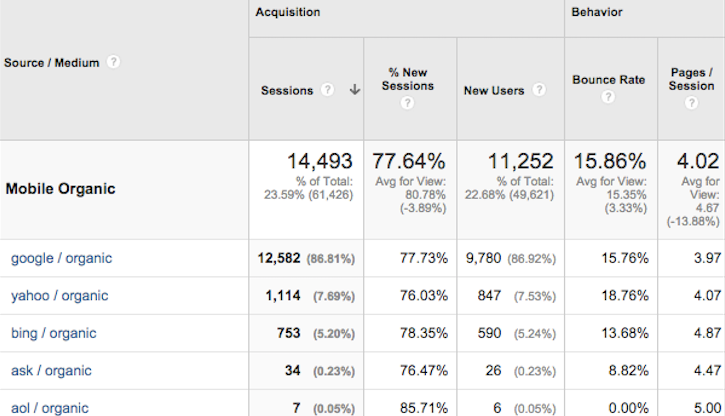Select total sessions value 14,493

coord(320,161)
